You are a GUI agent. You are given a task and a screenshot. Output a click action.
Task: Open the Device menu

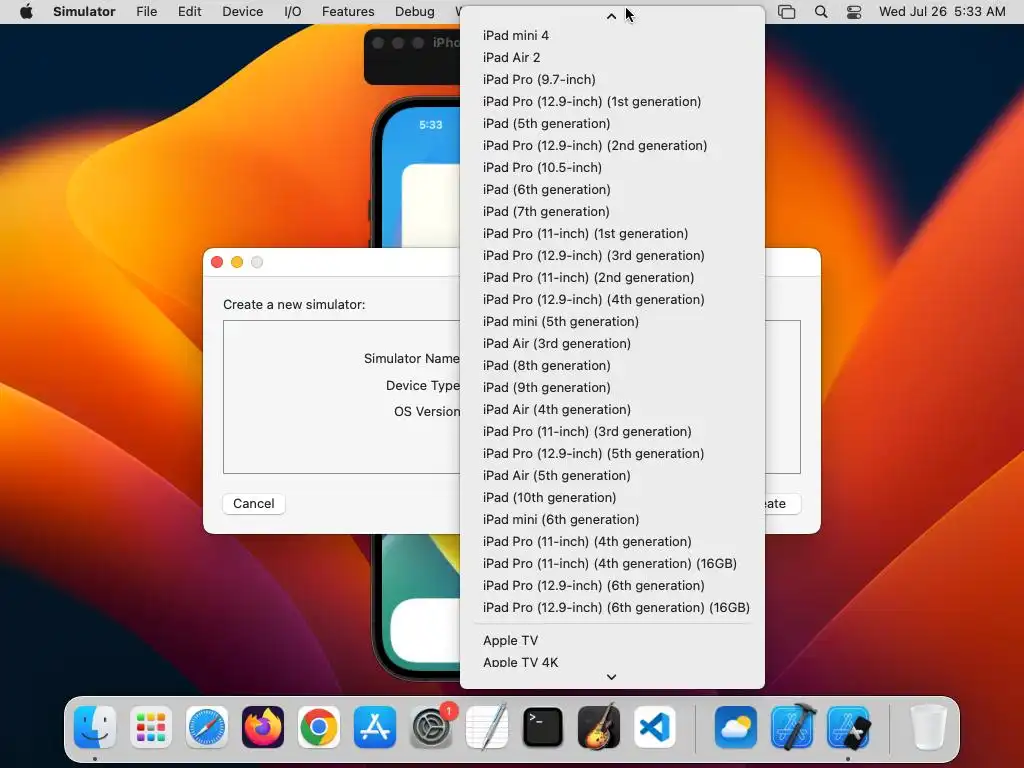click(242, 12)
